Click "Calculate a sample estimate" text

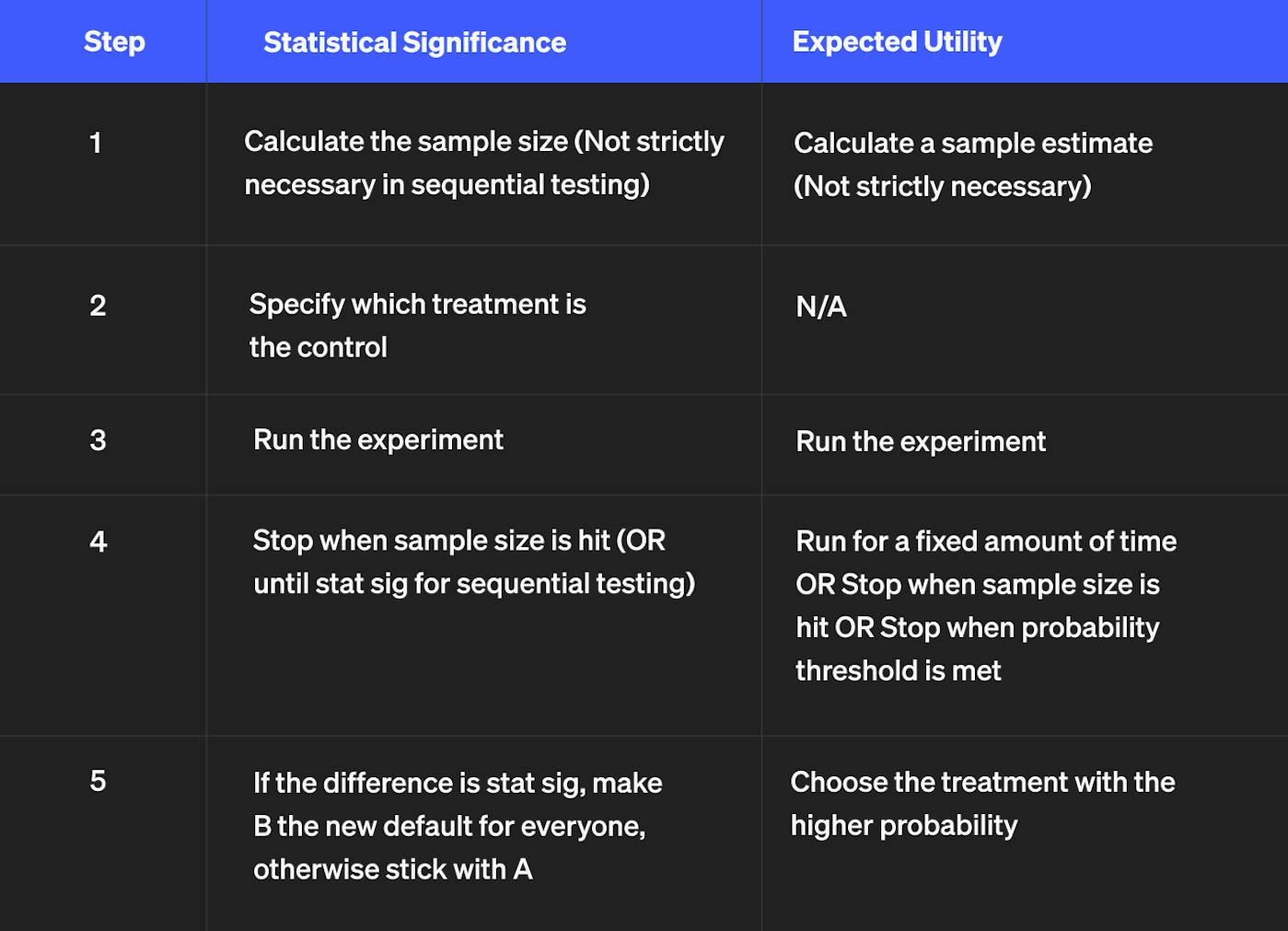(972, 144)
